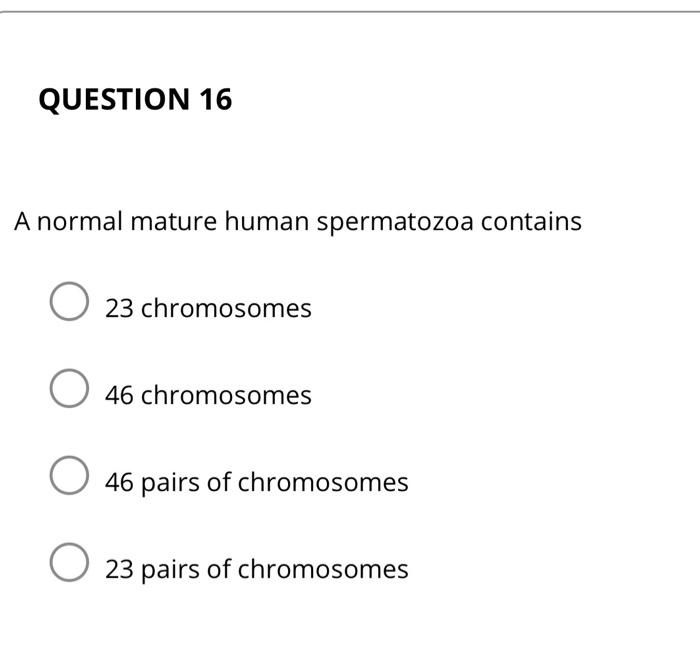The image size is (700, 664).
Task: Choose the "46 chromosomes" radio option
Action: point(69,388)
